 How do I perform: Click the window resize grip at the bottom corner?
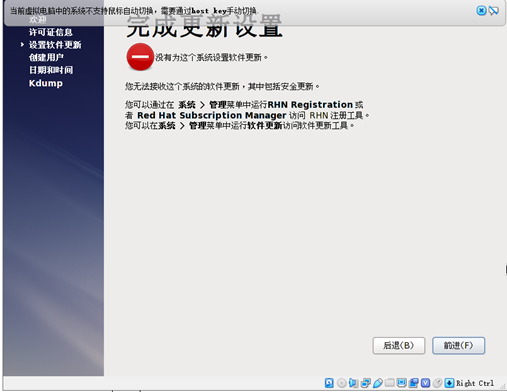click(502, 386)
